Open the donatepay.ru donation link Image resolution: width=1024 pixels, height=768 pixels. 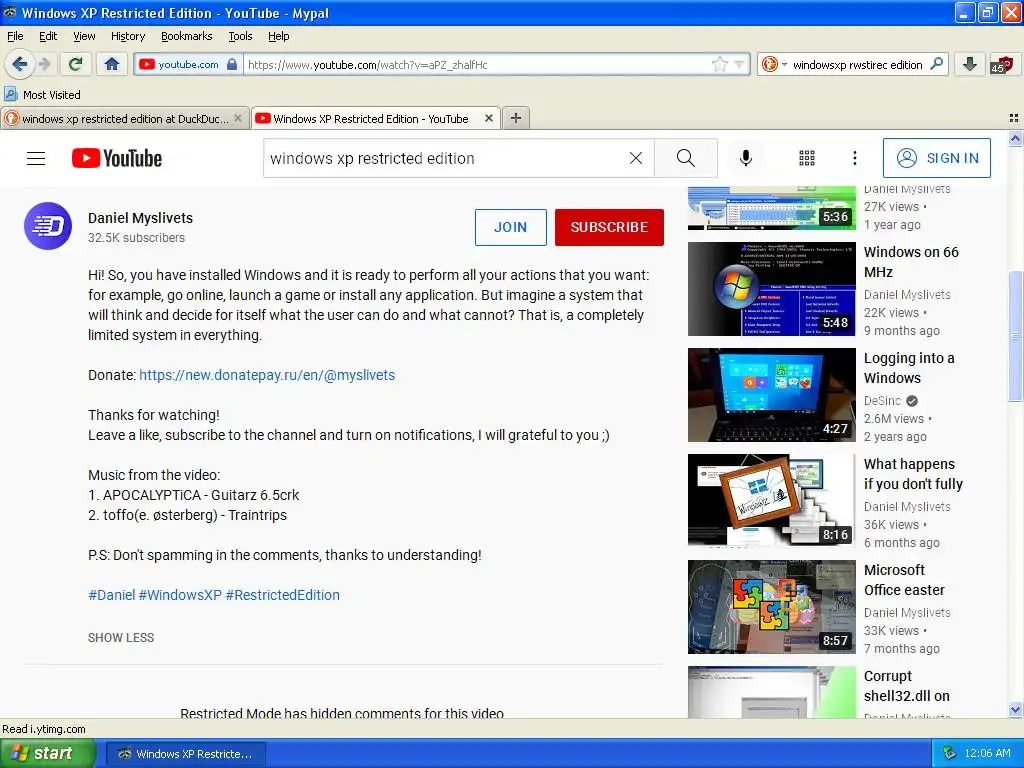tap(267, 375)
